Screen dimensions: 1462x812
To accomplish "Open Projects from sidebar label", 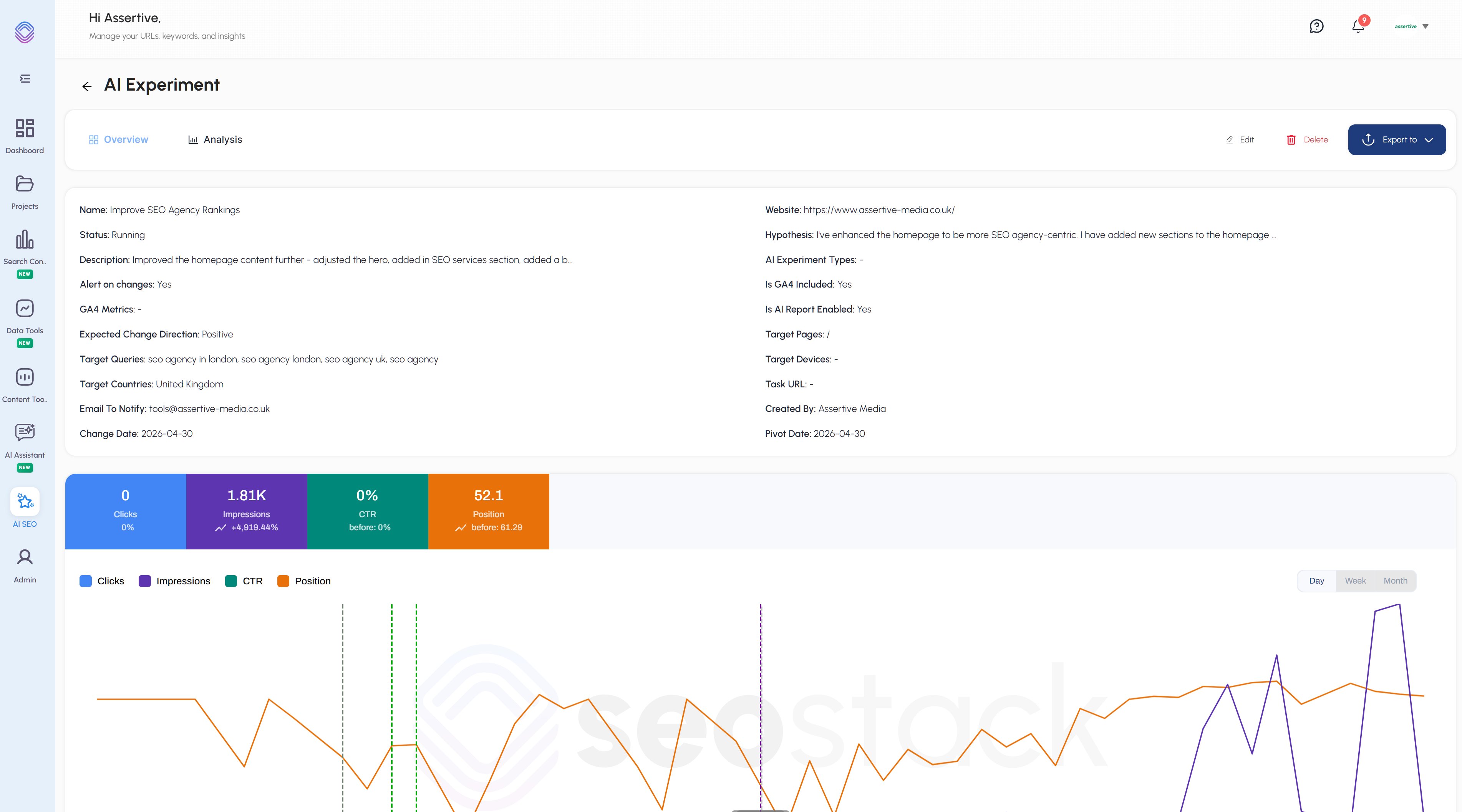I will point(25,206).
